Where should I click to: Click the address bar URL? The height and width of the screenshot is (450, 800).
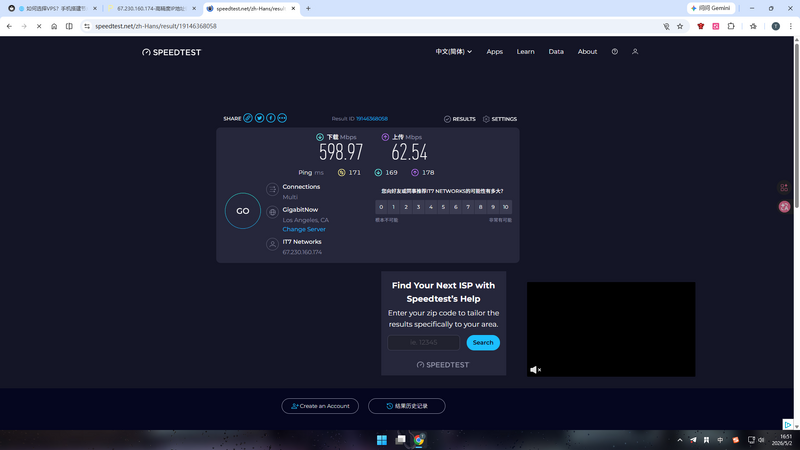coord(156,26)
